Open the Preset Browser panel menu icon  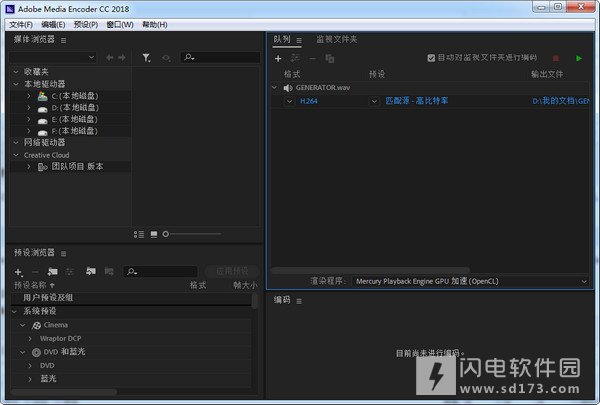coord(64,253)
